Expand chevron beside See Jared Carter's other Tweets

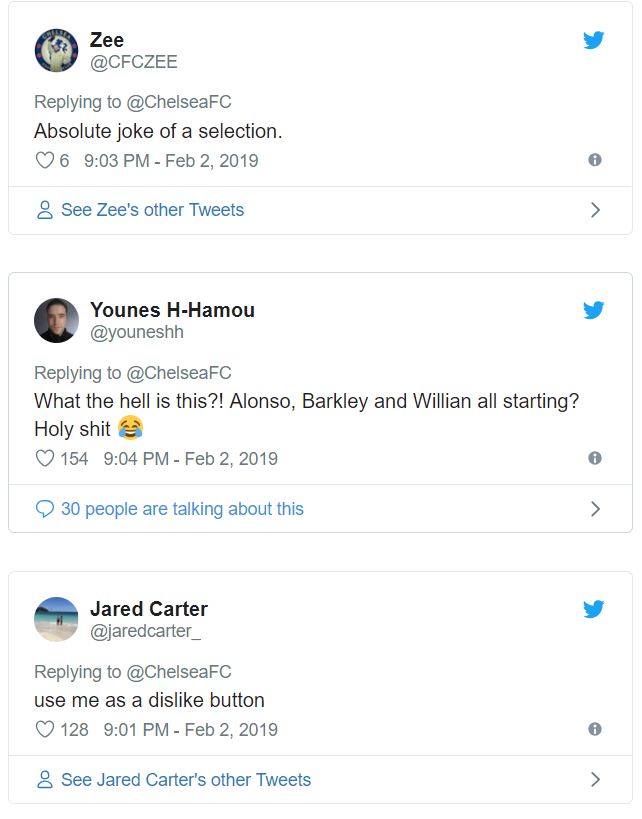click(x=595, y=780)
